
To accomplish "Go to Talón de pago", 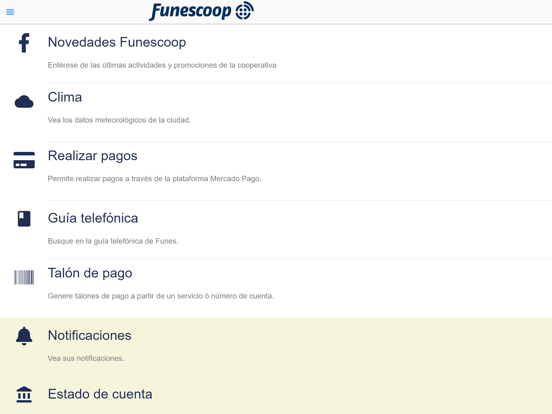I will 90,273.
